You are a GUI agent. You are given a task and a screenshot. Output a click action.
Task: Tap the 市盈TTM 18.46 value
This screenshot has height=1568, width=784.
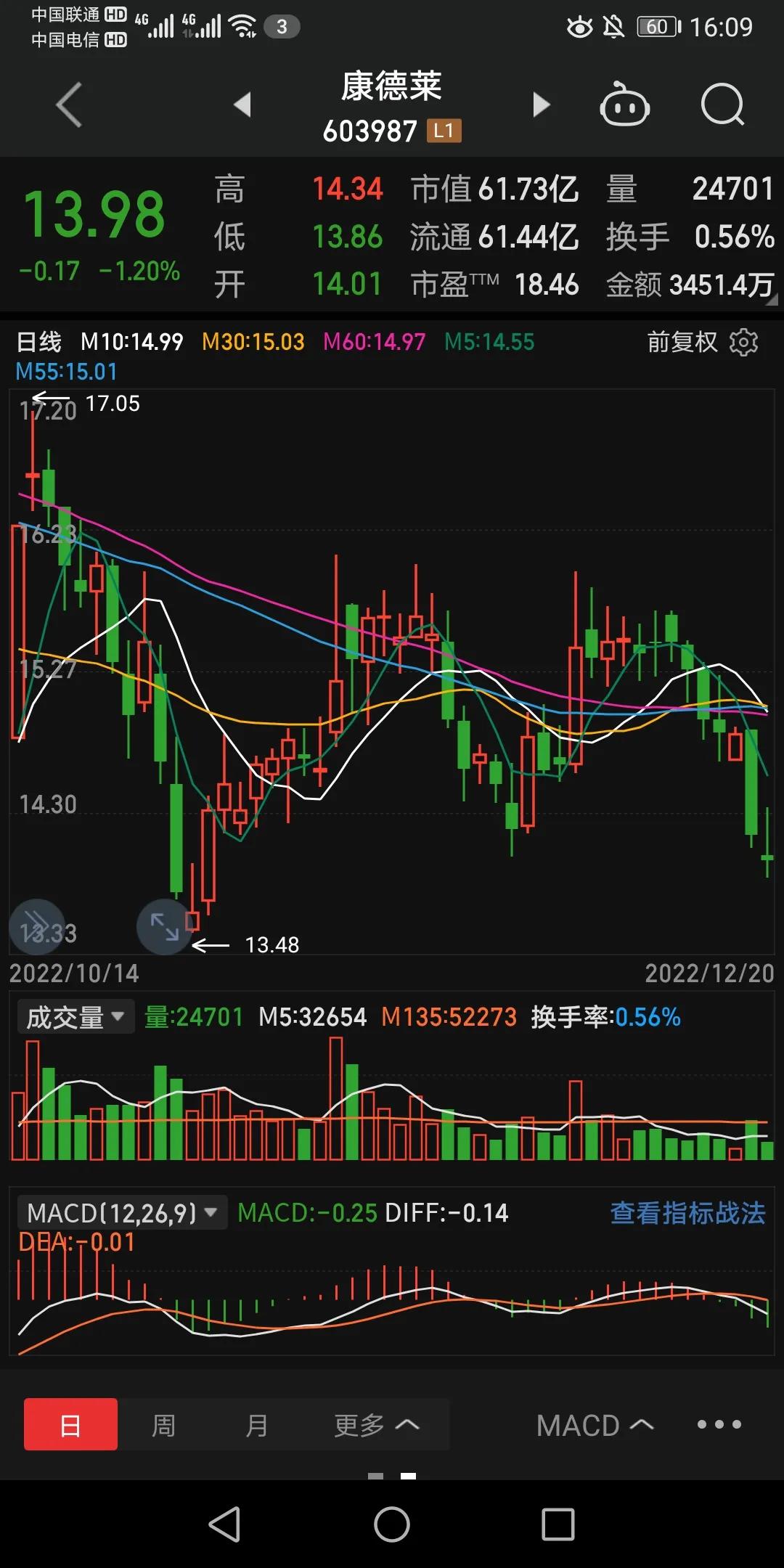(546, 285)
